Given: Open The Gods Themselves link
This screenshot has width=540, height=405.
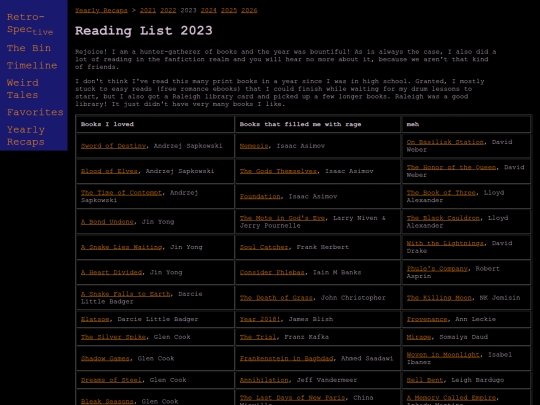Looking at the screenshot, I should click(278, 171).
